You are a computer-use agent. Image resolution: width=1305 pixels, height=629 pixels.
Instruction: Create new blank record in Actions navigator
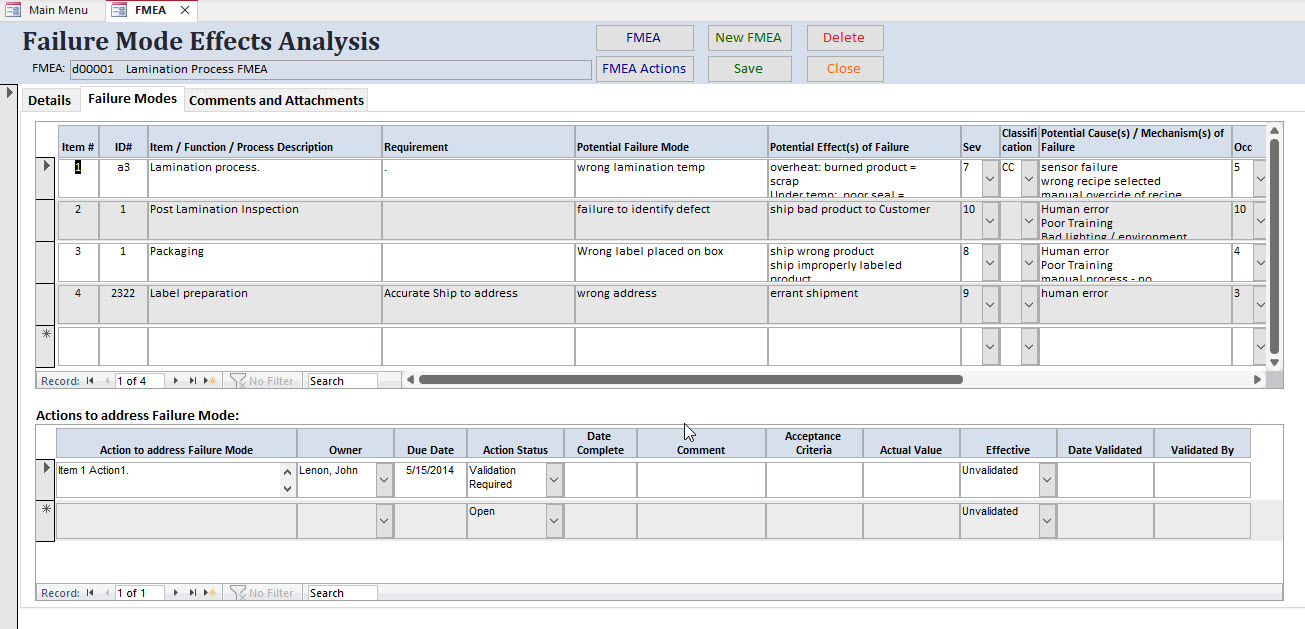pos(209,593)
